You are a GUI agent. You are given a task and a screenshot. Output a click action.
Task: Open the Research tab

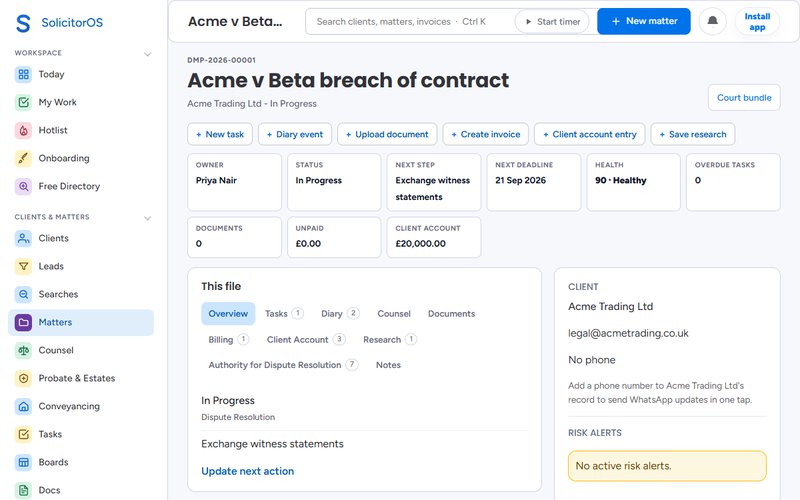390,340
